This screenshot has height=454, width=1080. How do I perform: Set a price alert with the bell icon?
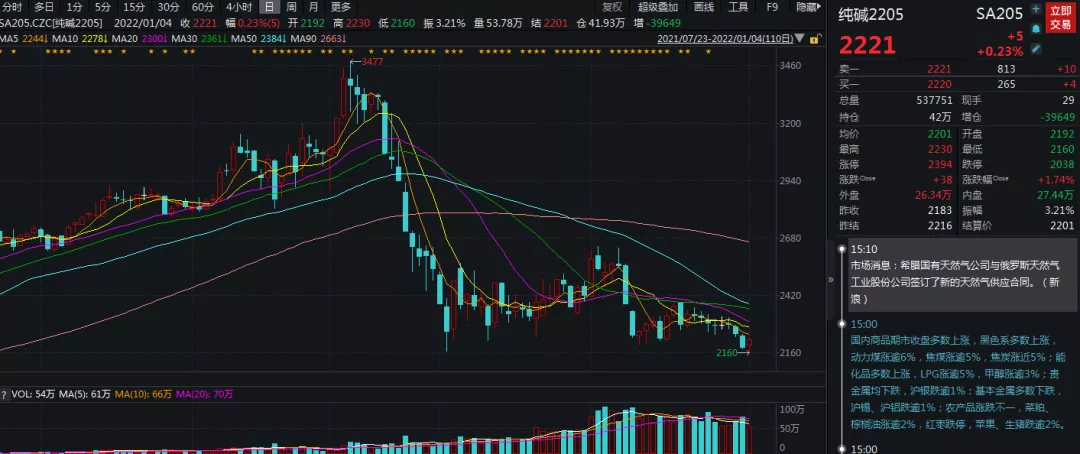coord(1035,29)
